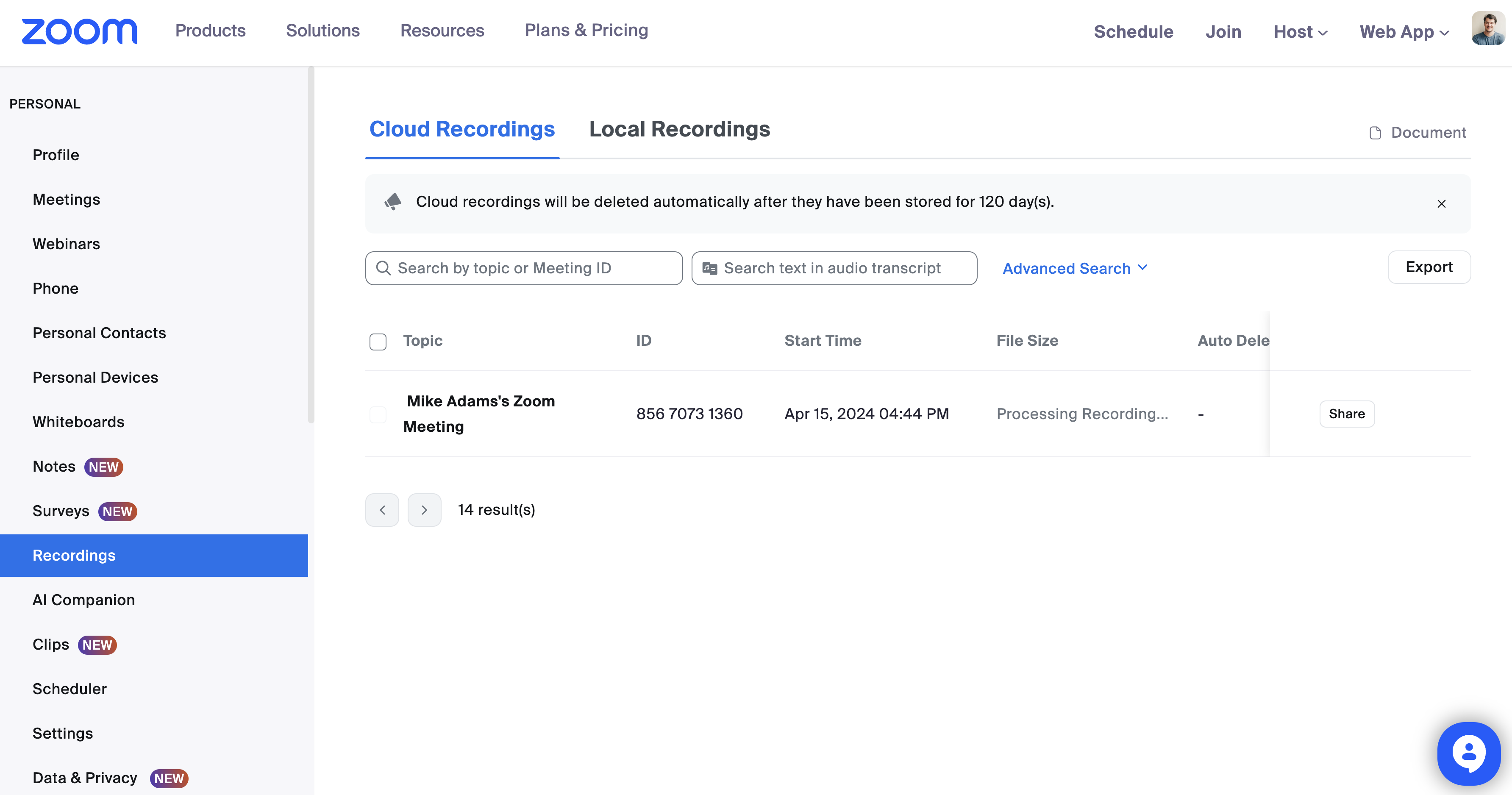
Task: Focus the audio transcript search field
Action: [x=834, y=268]
